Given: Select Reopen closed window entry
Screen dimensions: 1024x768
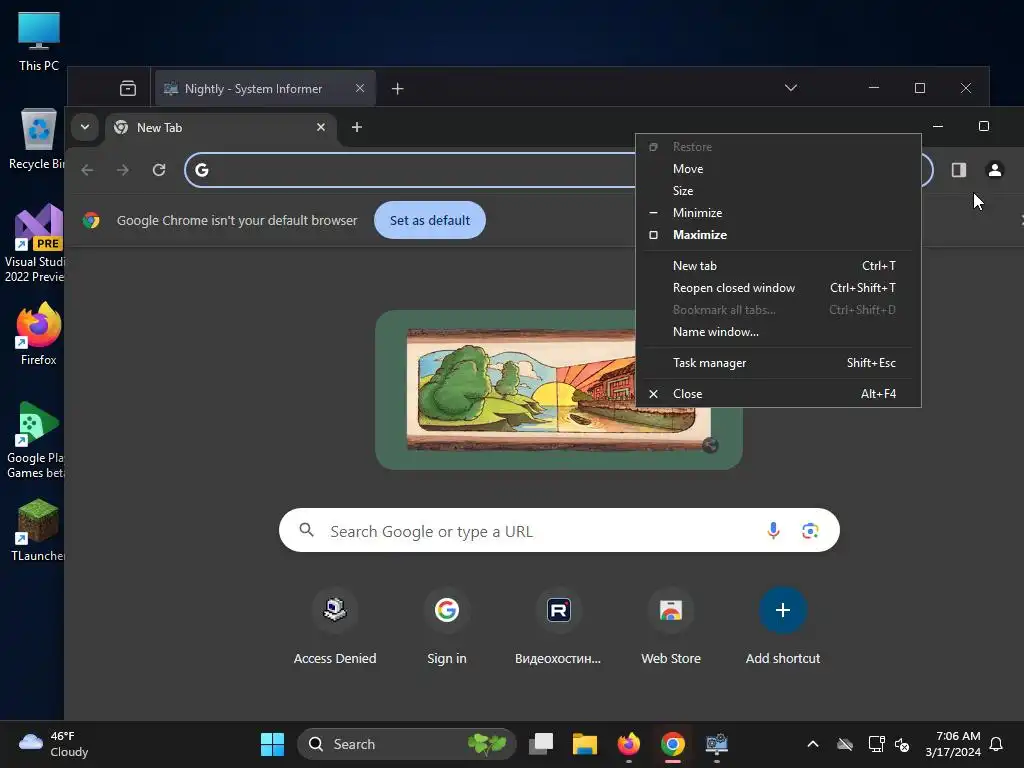Looking at the screenshot, I should pos(778,288).
